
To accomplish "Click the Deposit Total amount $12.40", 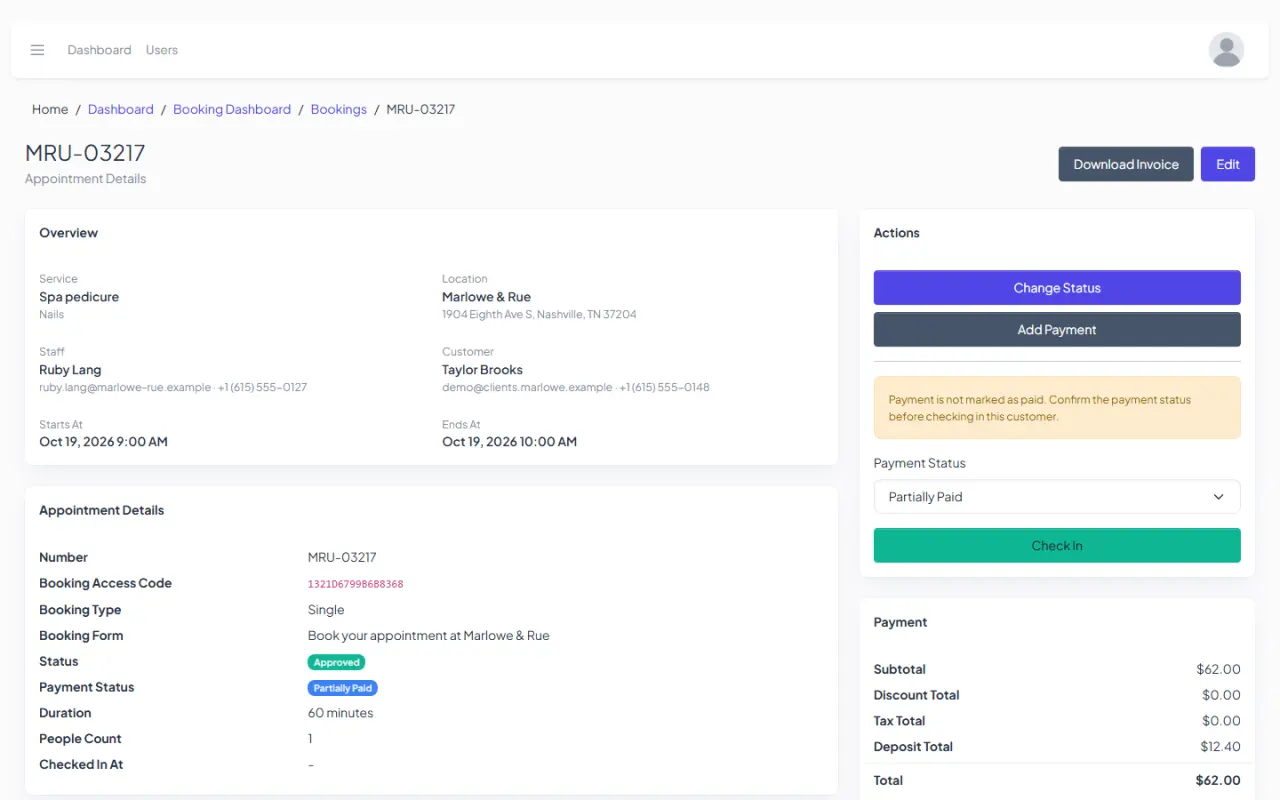I will point(1220,747).
